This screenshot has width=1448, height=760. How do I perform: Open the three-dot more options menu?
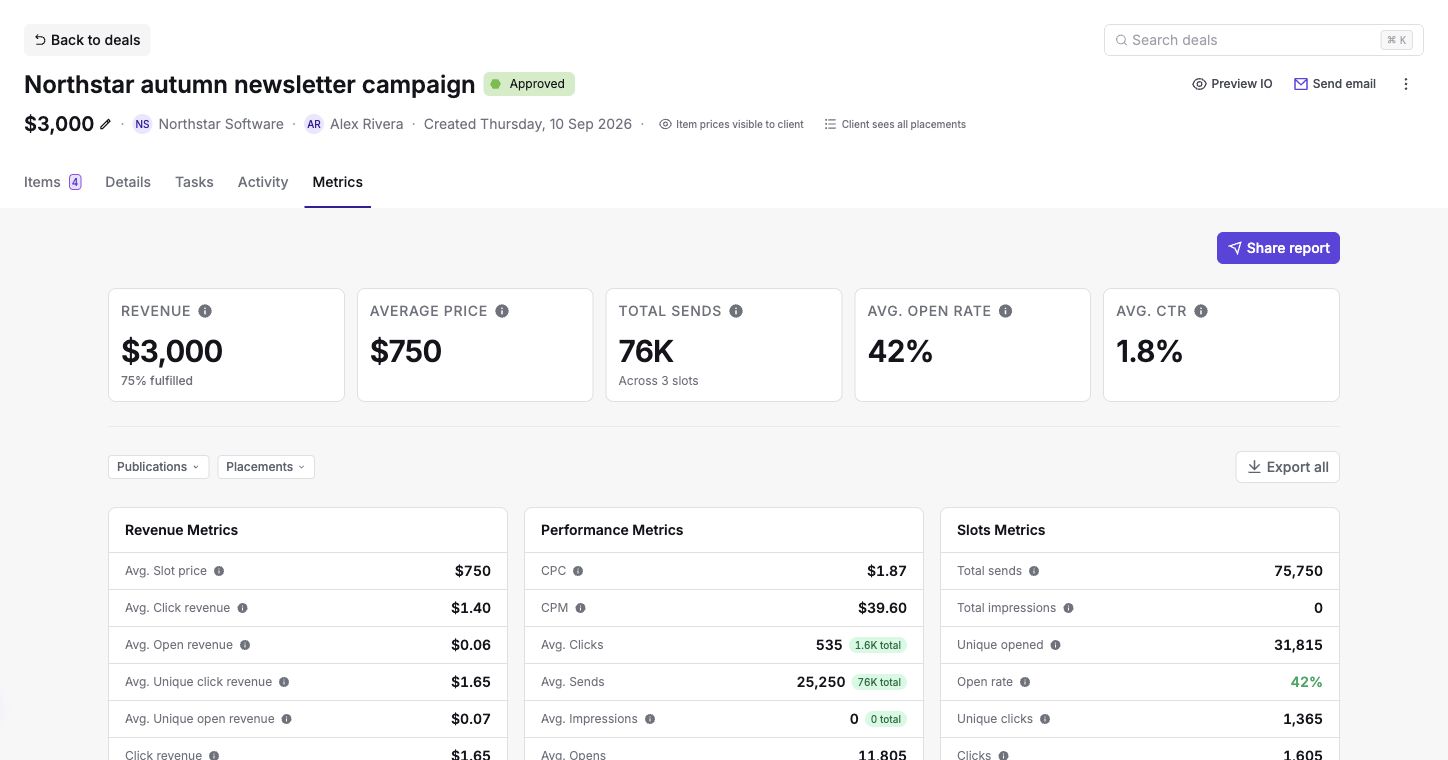click(1406, 84)
